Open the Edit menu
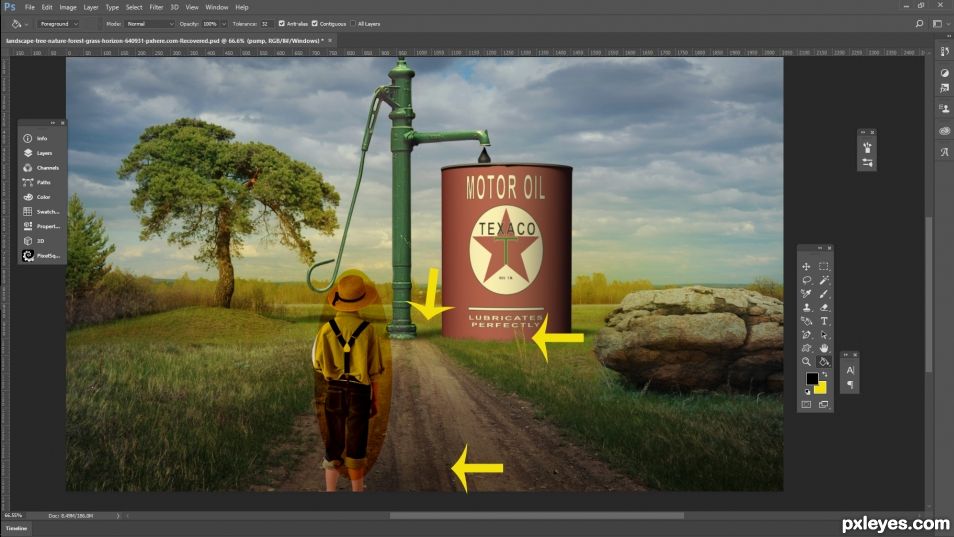Image resolution: width=954 pixels, height=537 pixels. coord(47,7)
